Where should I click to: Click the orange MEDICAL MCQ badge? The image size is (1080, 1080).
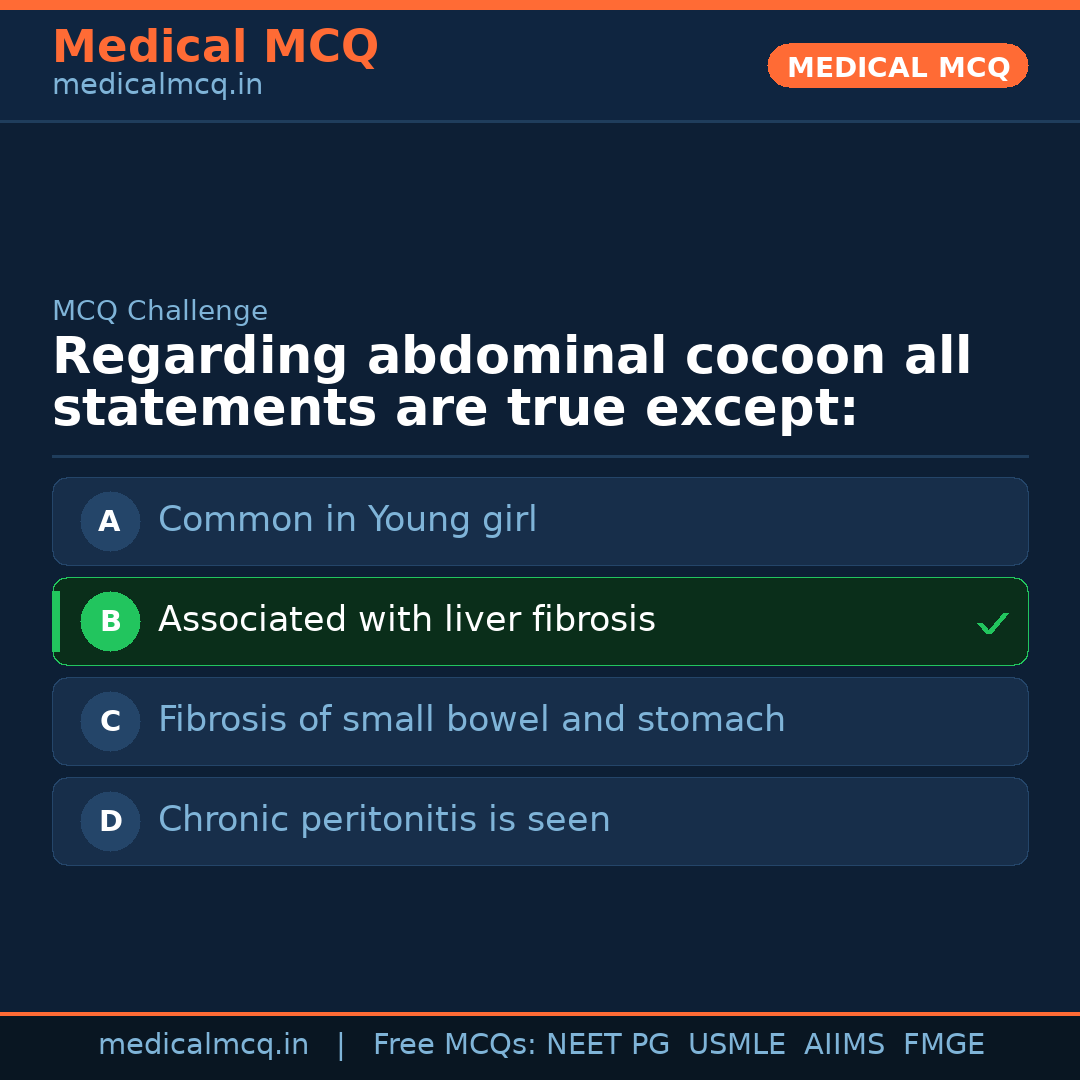coord(897,66)
